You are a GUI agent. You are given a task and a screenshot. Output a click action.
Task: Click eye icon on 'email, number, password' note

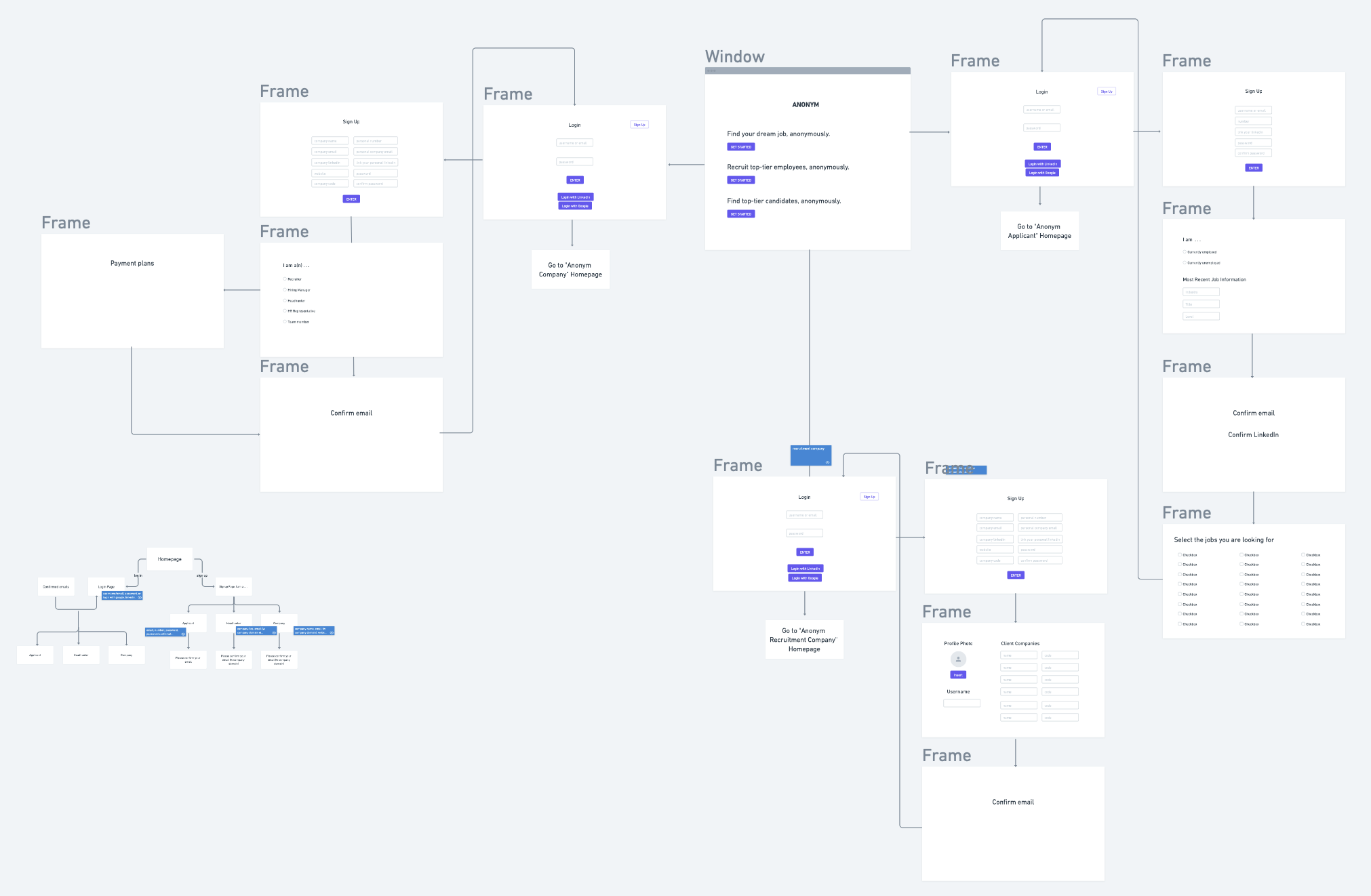pos(183,634)
